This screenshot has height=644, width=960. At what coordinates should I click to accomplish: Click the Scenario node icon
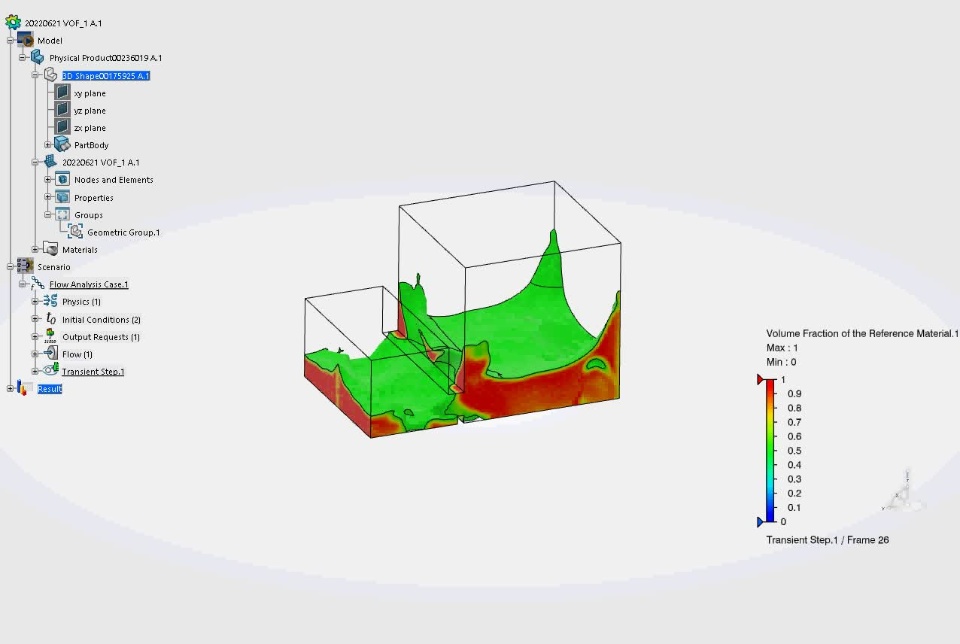(25, 266)
